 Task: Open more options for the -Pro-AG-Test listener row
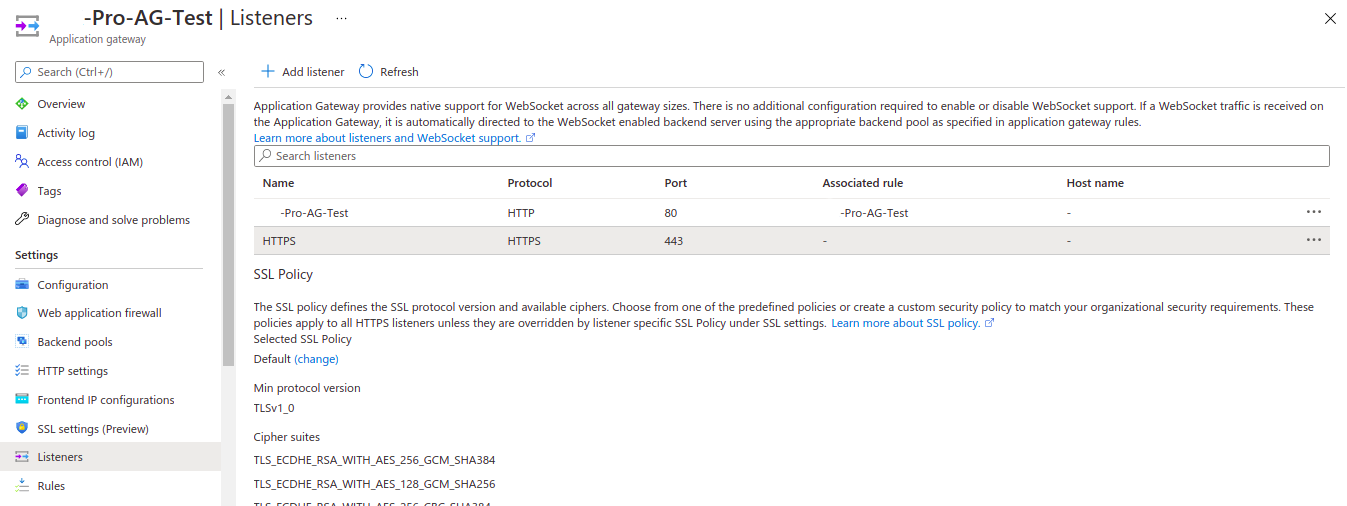pos(1314,212)
